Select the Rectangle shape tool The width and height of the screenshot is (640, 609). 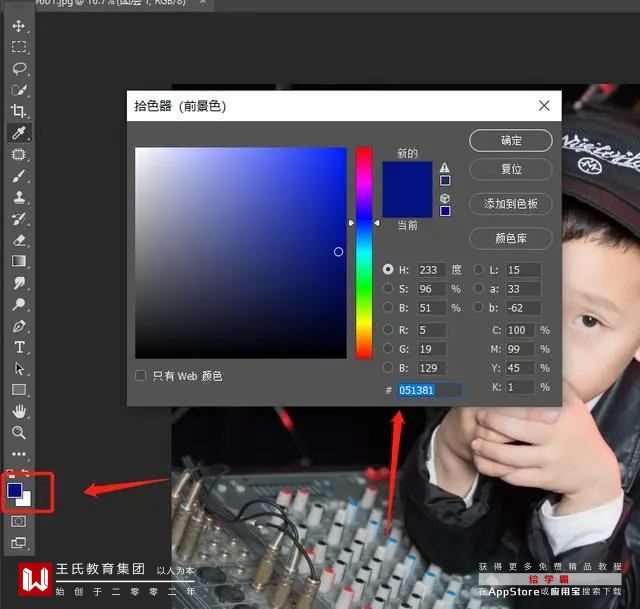pyautogui.click(x=19, y=390)
